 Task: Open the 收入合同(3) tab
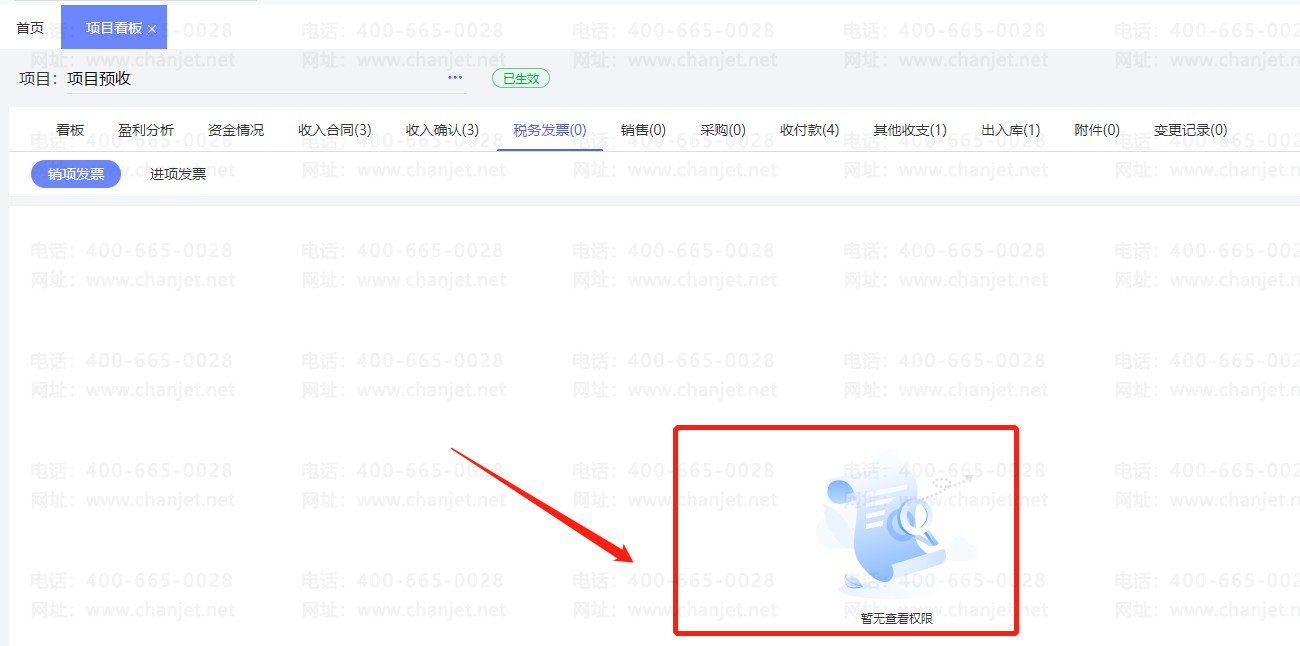(335, 130)
